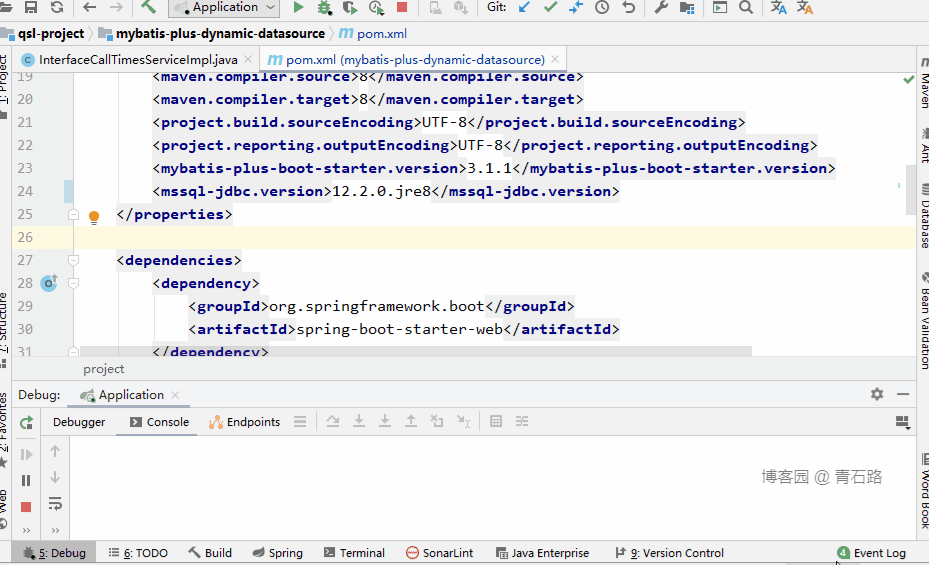Open the SonarLint tool window

coord(439,553)
